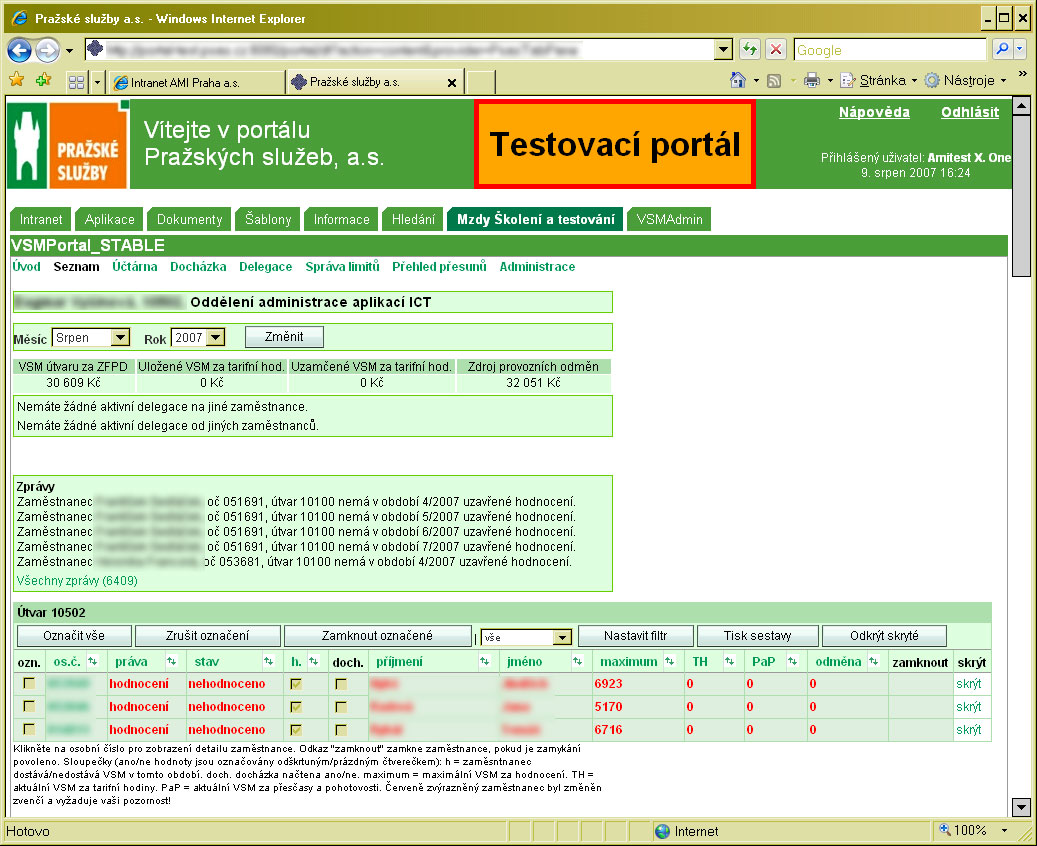Click the browser address bar field
Screen dimensions: 1037x846
(x=401, y=50)
